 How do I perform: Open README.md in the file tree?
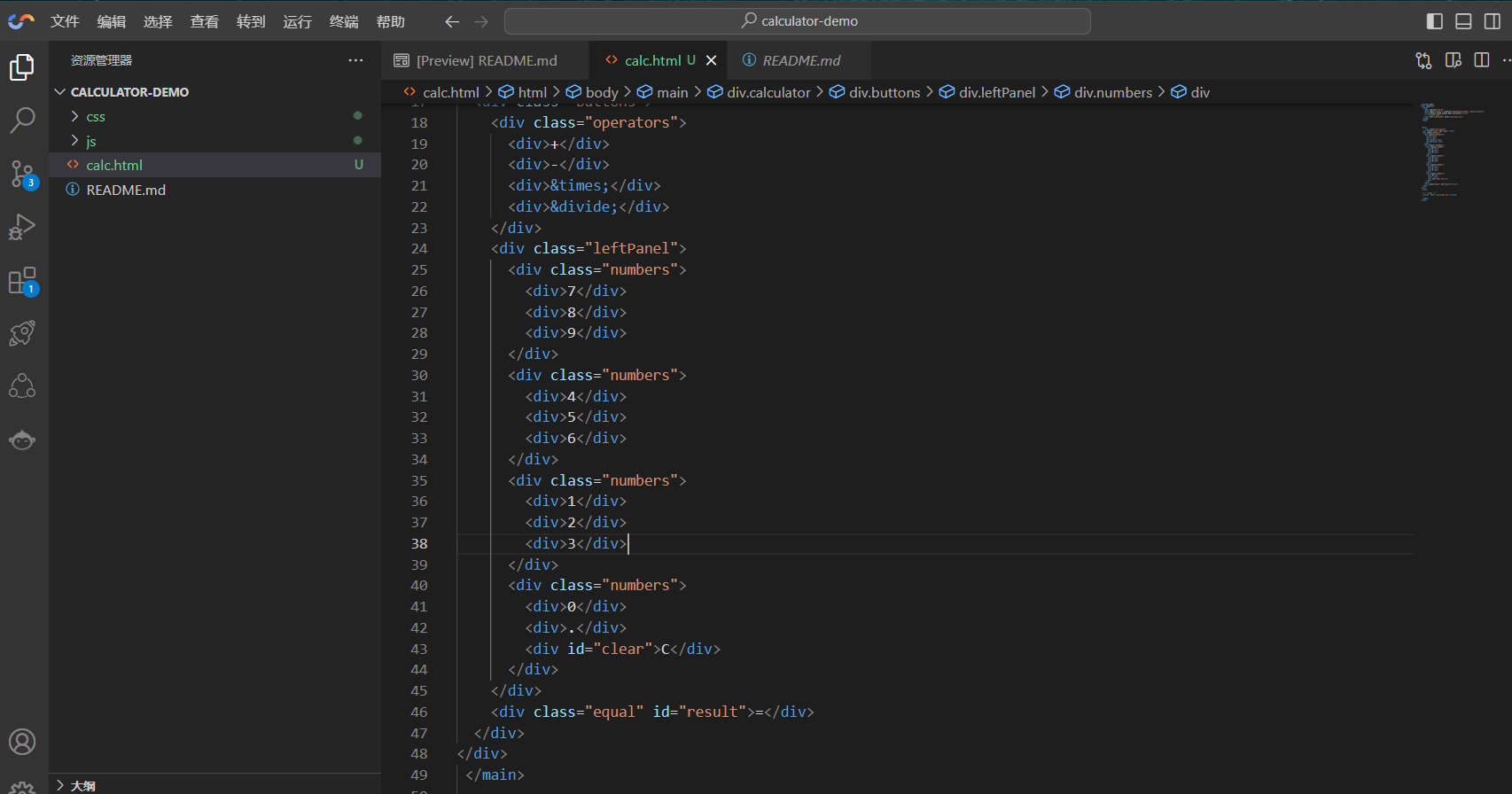point(214,190)
